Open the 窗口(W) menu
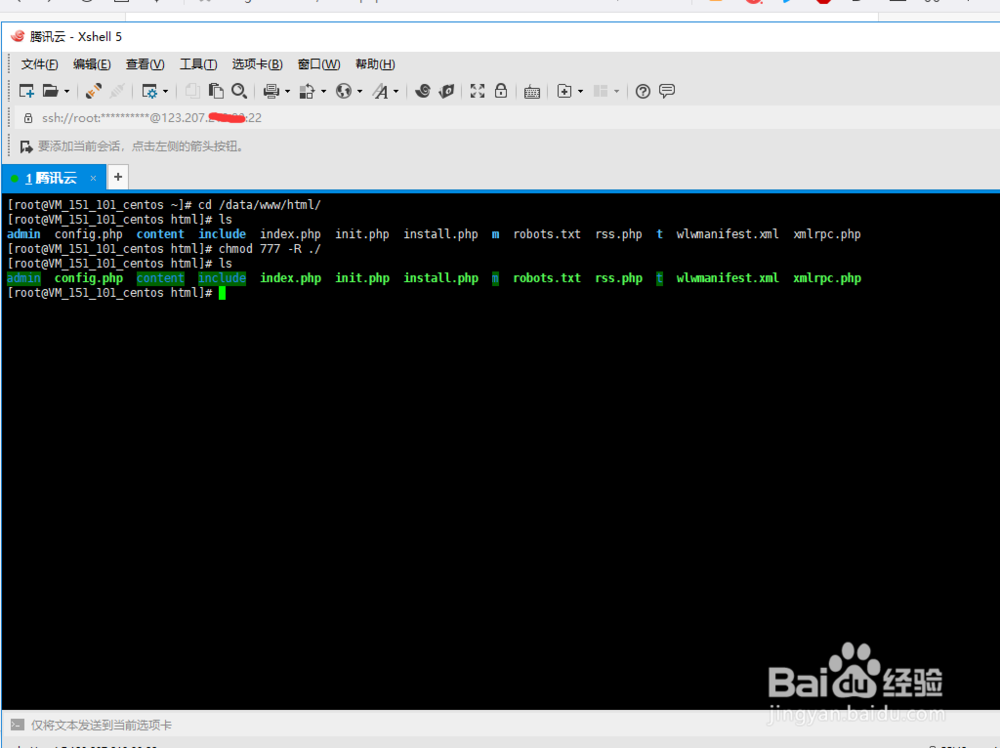Screen dimensions: 1000x748 coord(319,64)
